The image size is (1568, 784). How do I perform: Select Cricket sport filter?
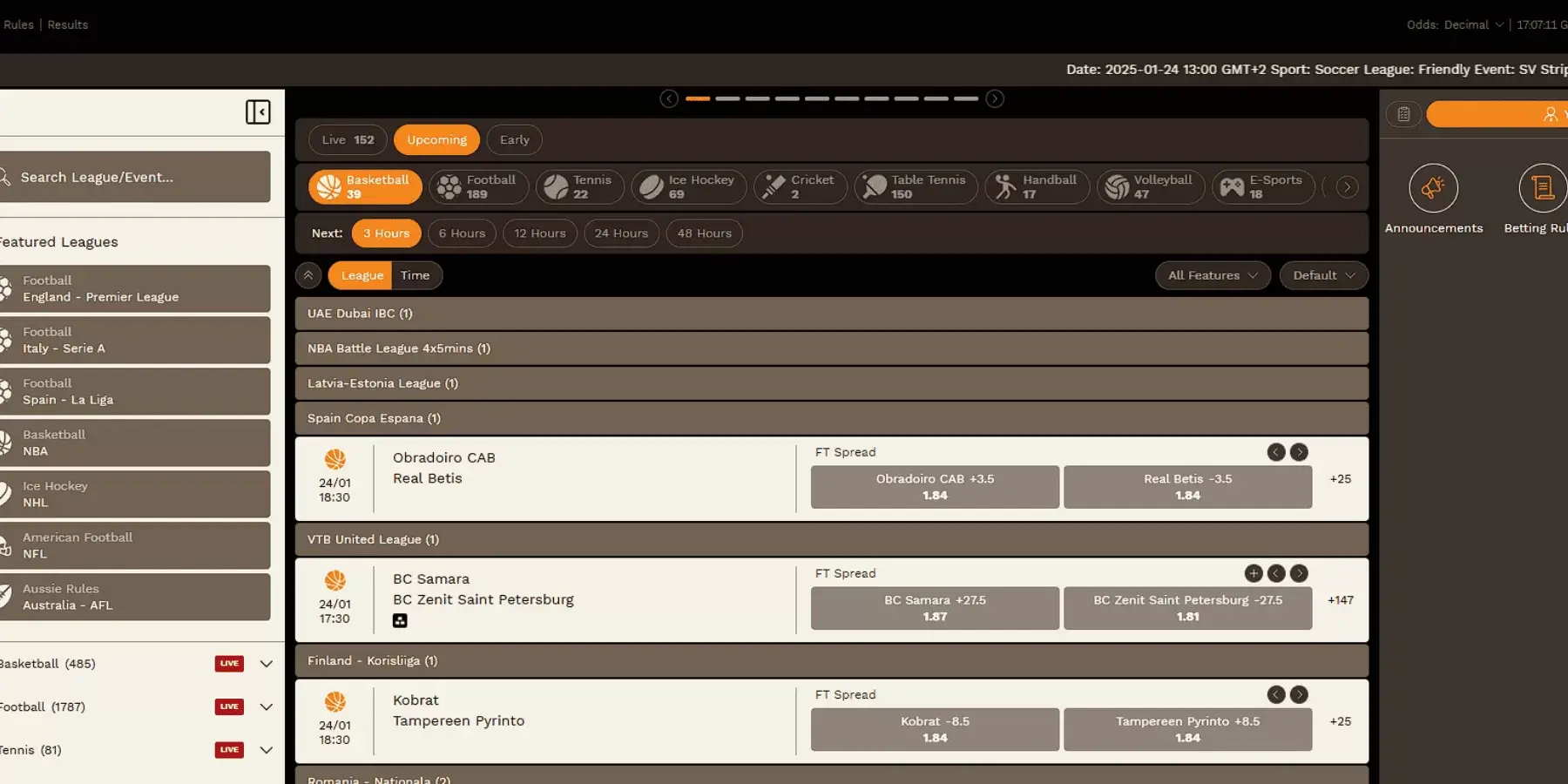click(x=800, y=186)
